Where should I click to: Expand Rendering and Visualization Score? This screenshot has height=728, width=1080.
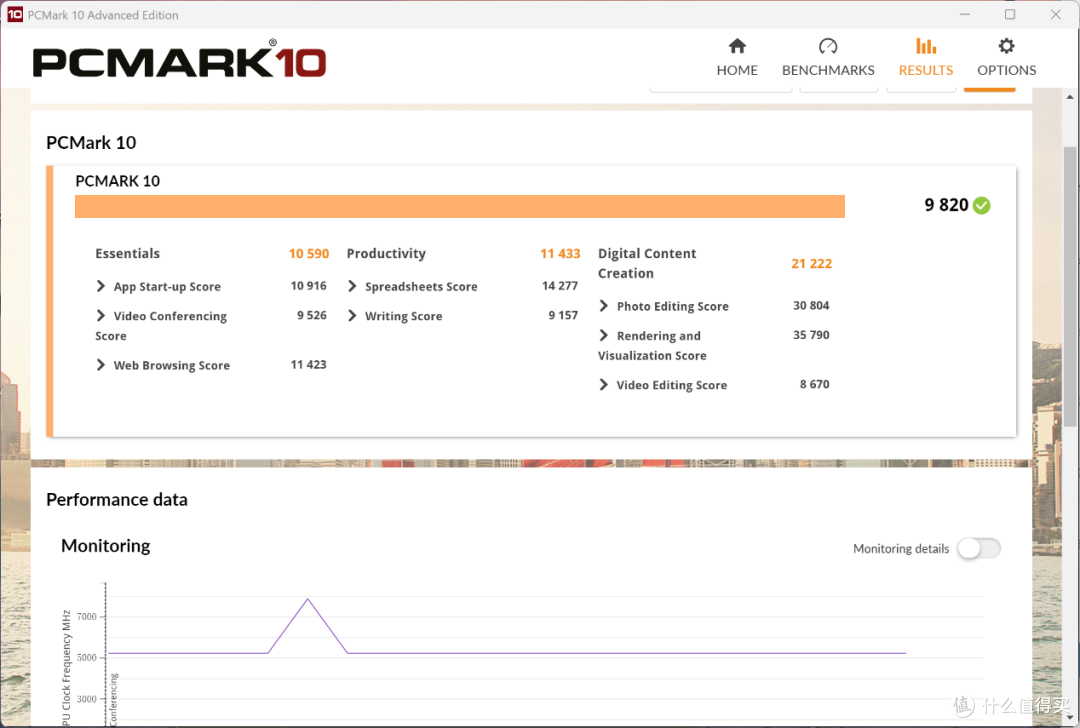(603, 335)
